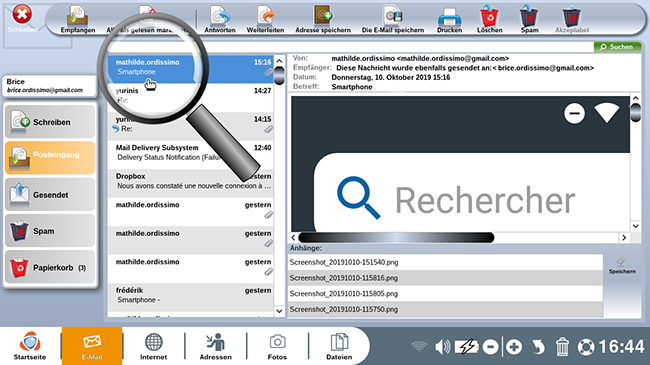This screenshot has height=365, width=650.
Task: Open the Posteingang inbox folder
Action: [50, 158]
